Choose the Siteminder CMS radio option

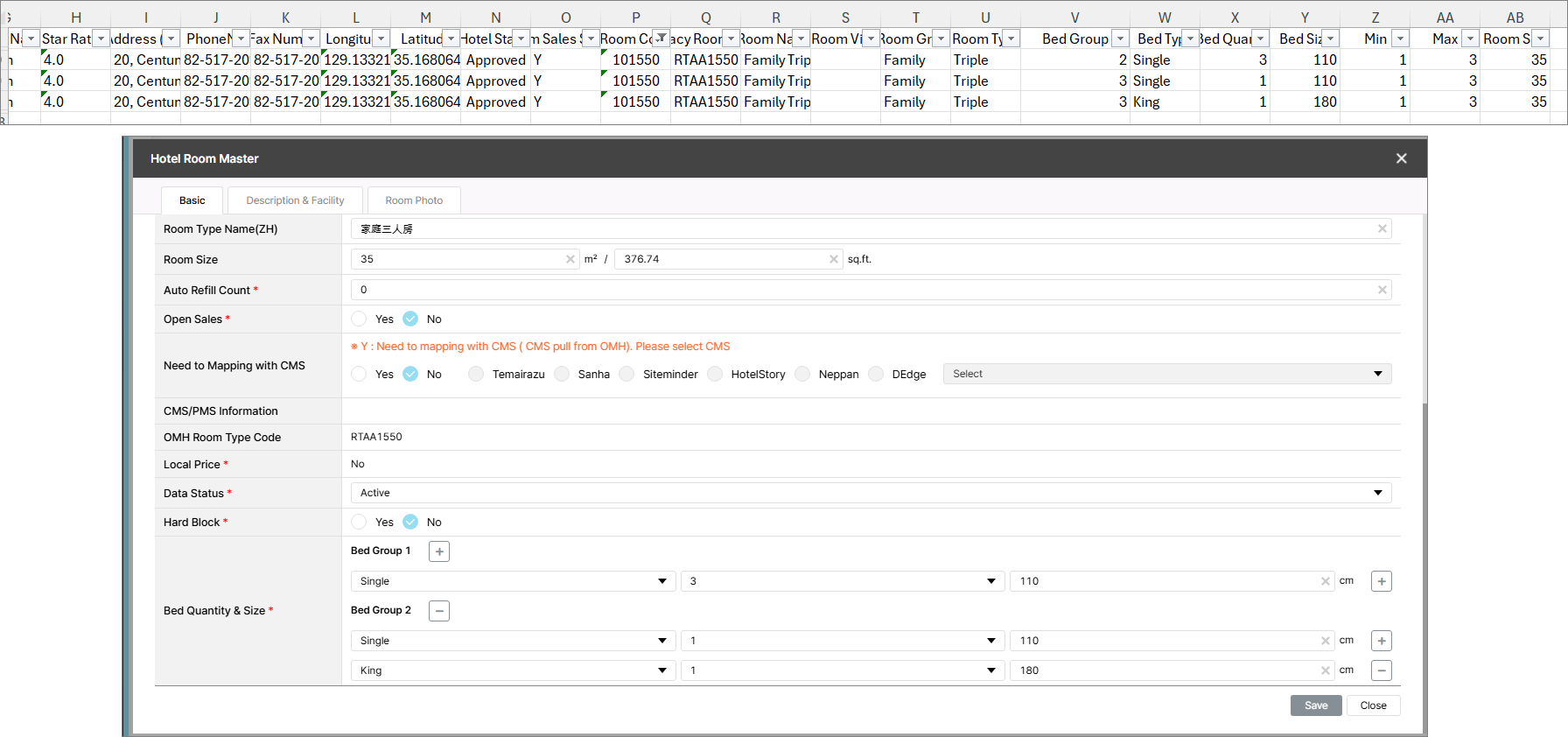(x=626, y=375)
